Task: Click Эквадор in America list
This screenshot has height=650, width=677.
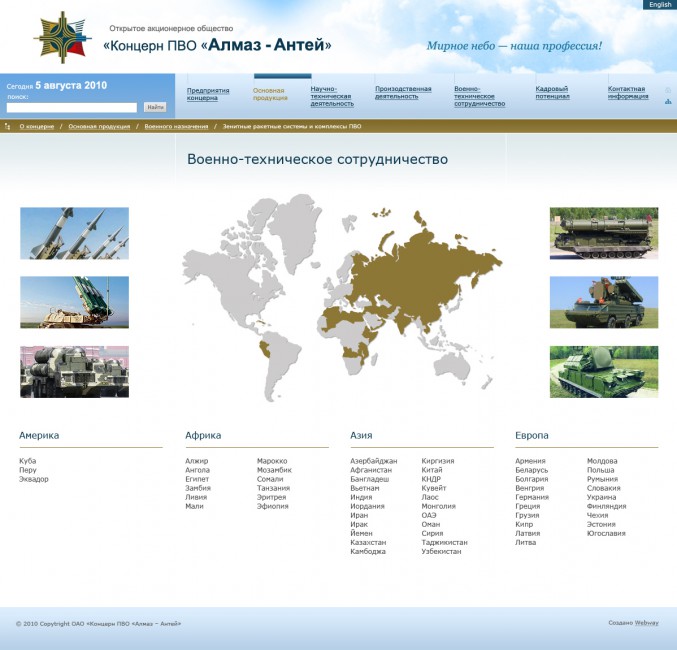Action: point(34,479)
